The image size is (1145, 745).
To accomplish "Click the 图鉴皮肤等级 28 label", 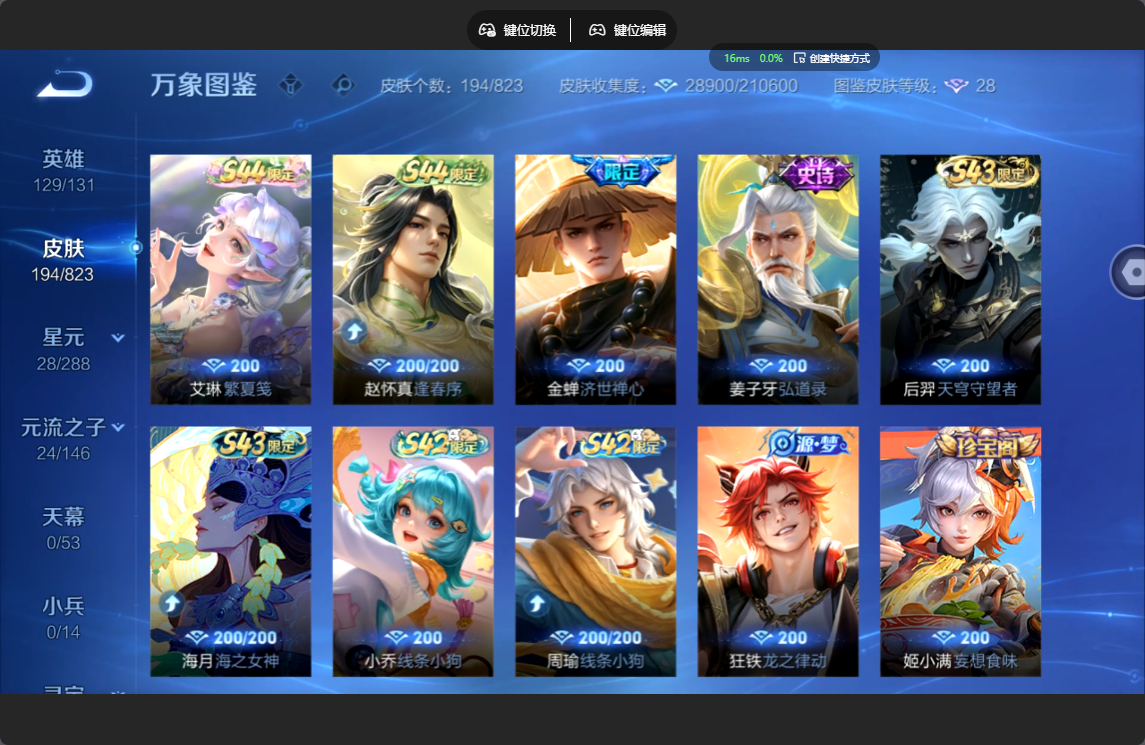I will tap(914, 86).
